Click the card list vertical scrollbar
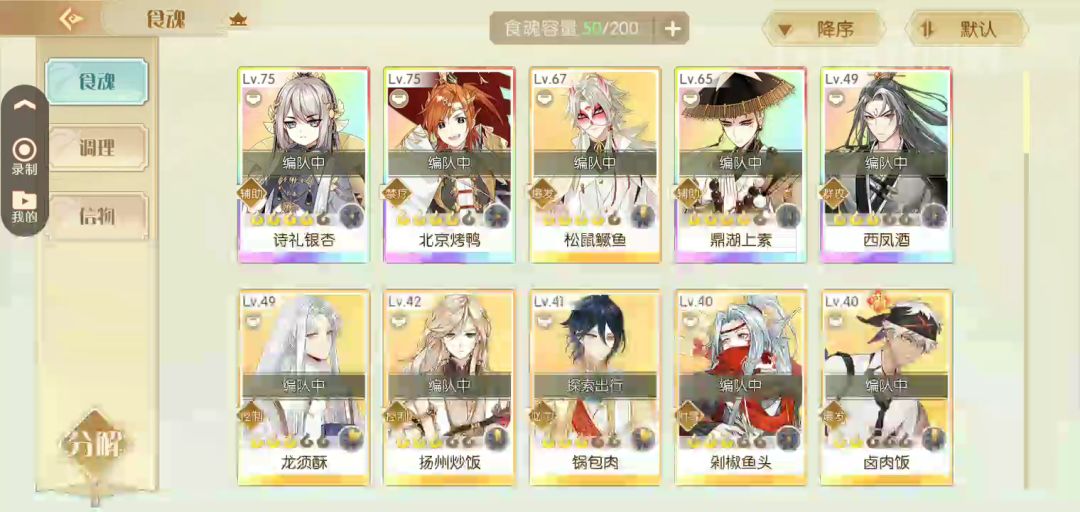Image resolution: width=1080 pixels, height=512 pixels. coord(1026,279)
